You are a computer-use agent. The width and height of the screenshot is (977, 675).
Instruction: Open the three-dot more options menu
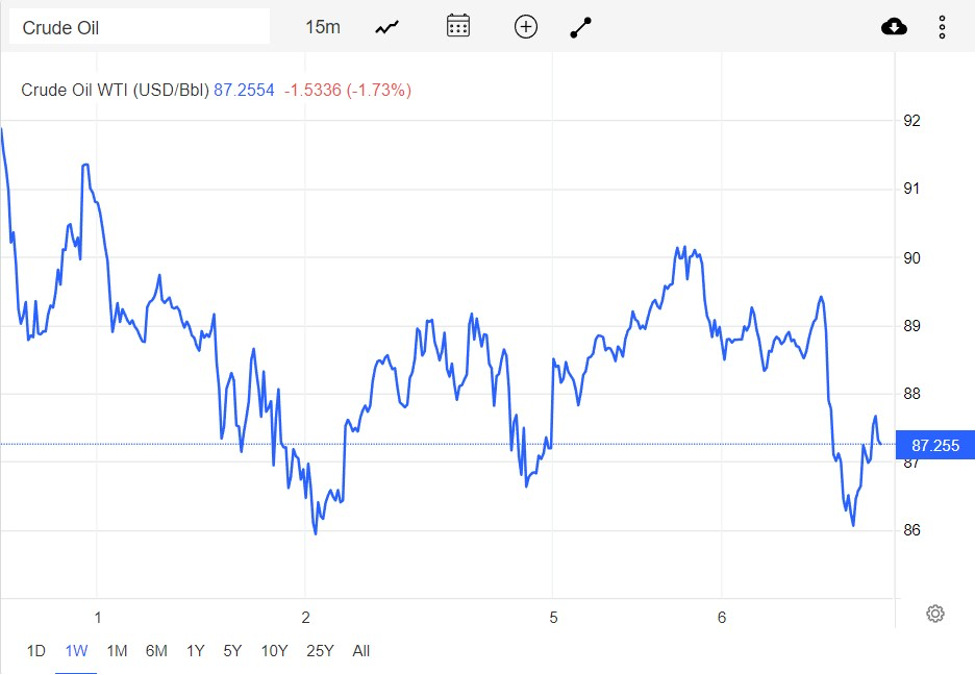click(x=942, y=27)
